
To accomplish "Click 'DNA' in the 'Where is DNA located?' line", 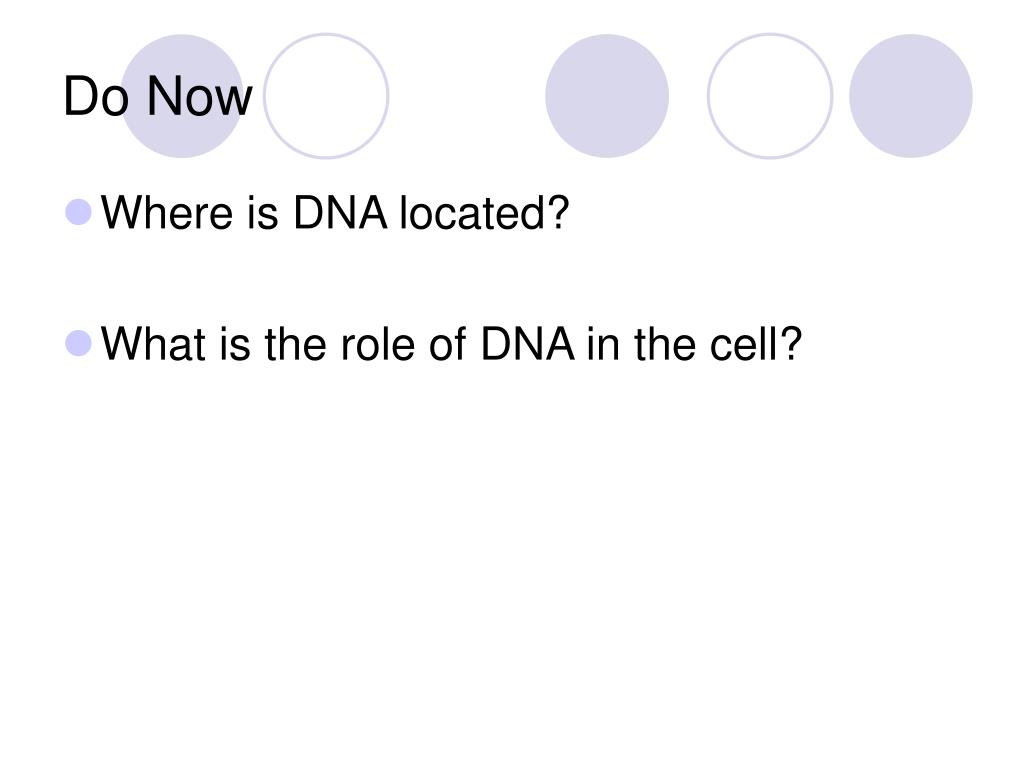I will [340, 213].
